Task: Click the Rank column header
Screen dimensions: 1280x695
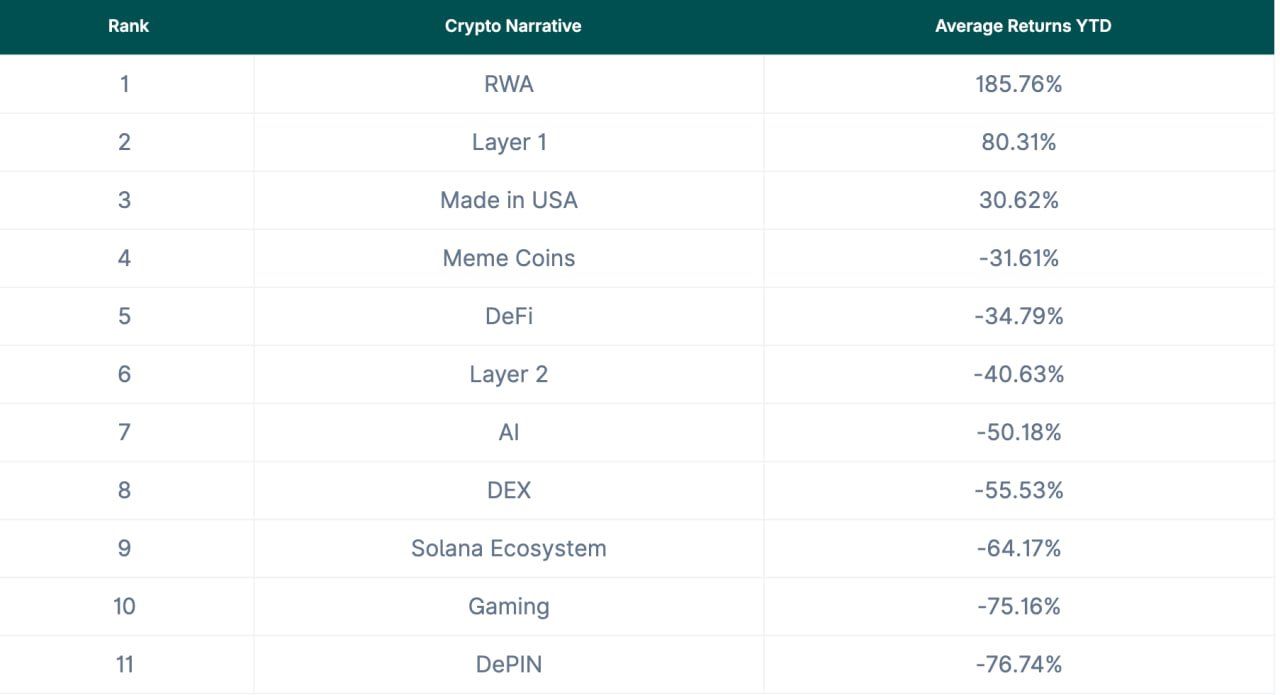Action: (128, 27)
